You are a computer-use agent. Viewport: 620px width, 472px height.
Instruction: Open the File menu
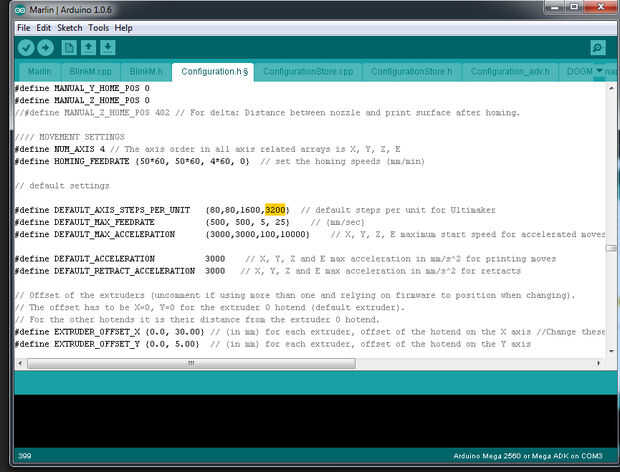[23, 28]
